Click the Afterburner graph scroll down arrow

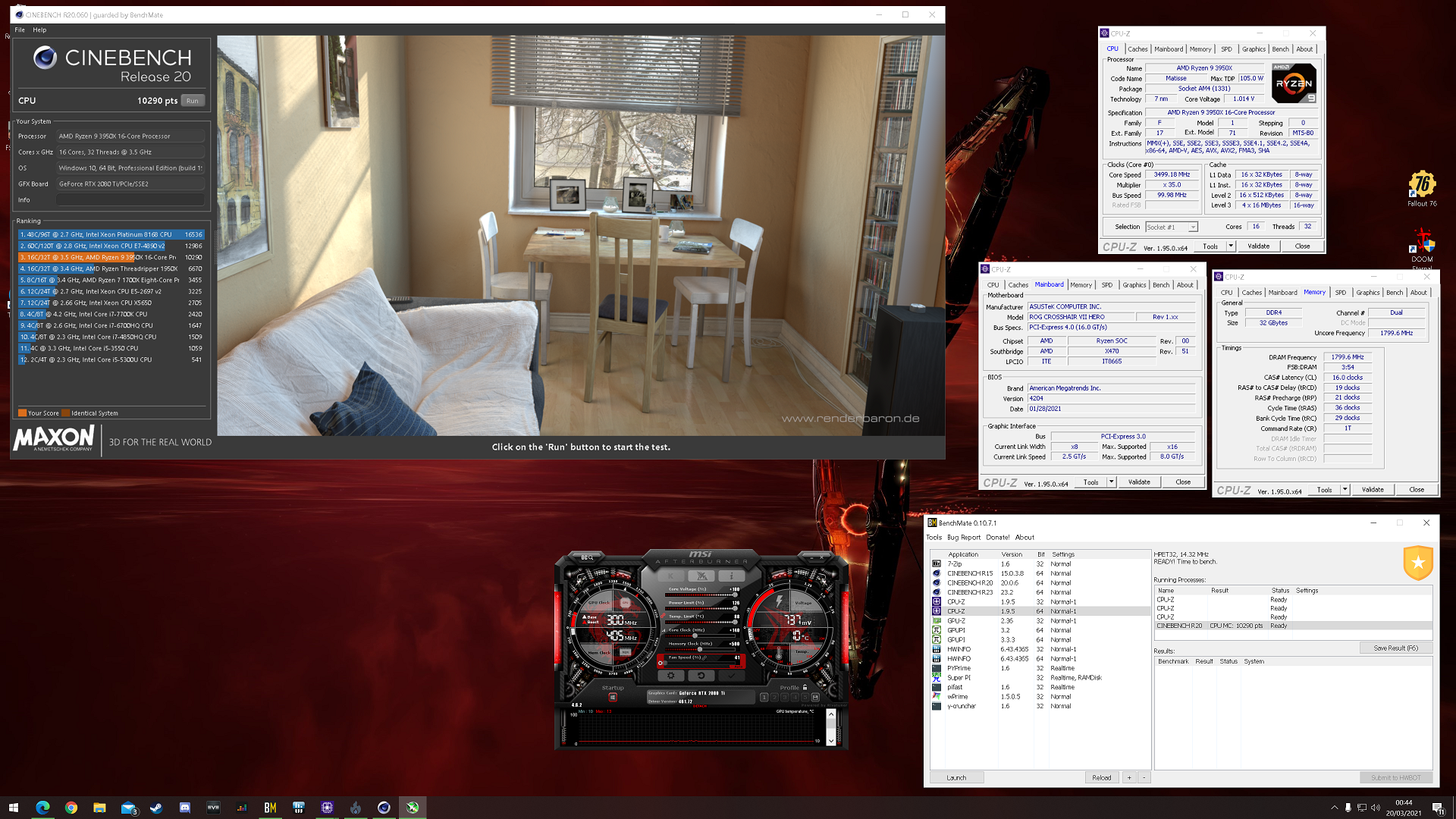pyautogui.click(x=830, y=740)
